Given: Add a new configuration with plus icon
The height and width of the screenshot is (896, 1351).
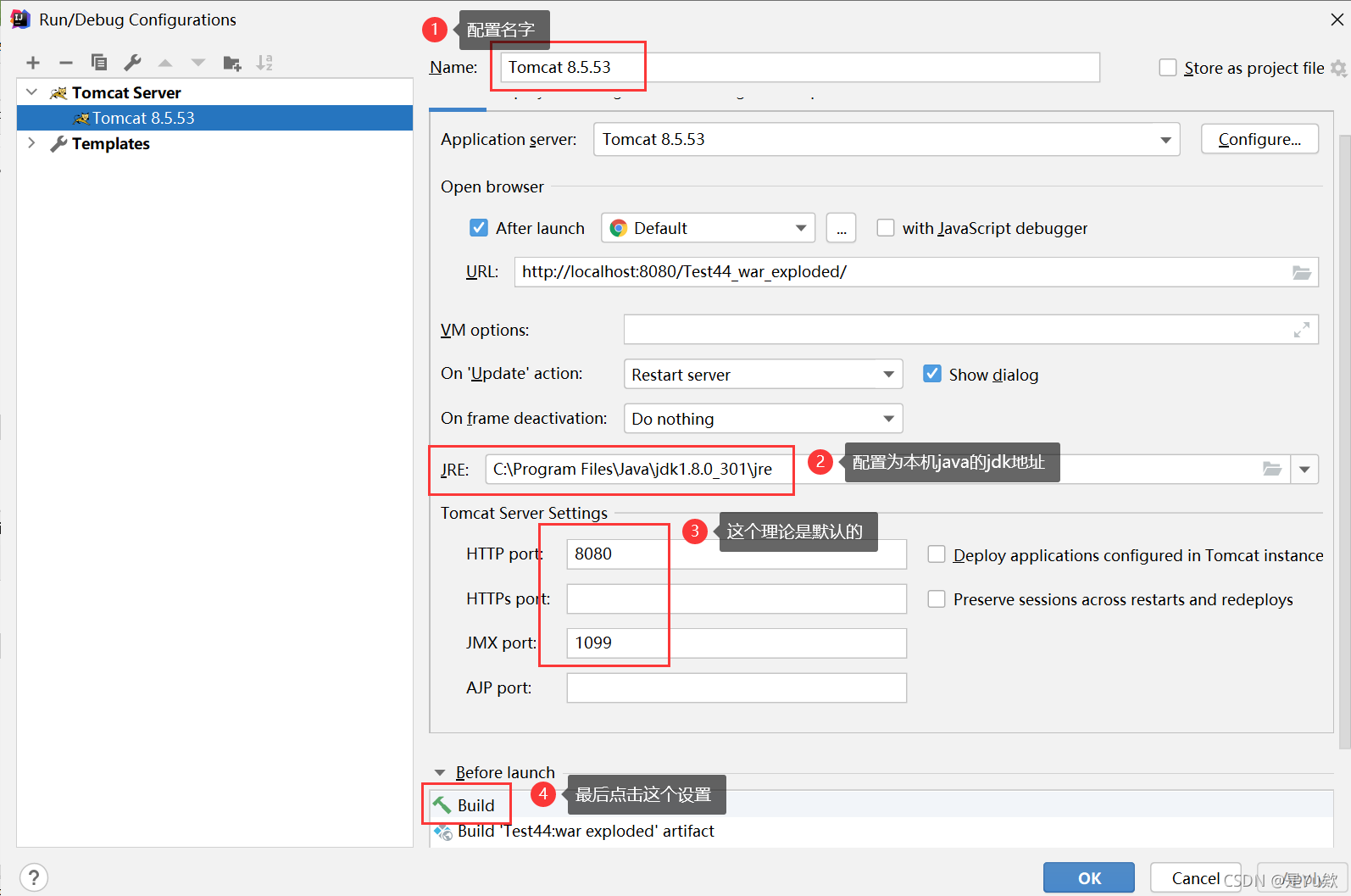Looking at the screenshot, I should point(33,63).
